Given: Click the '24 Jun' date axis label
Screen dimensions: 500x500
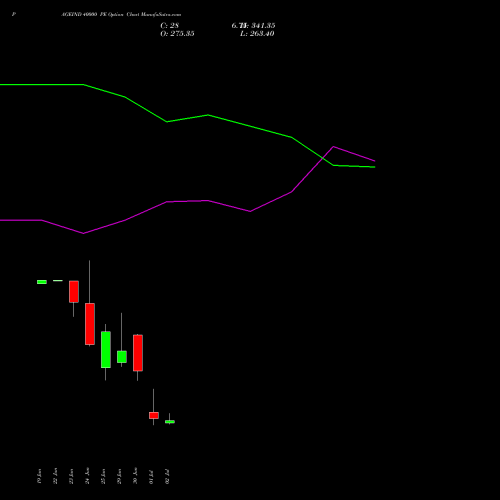Looking at the screenshot, I should tap(87, 476).
